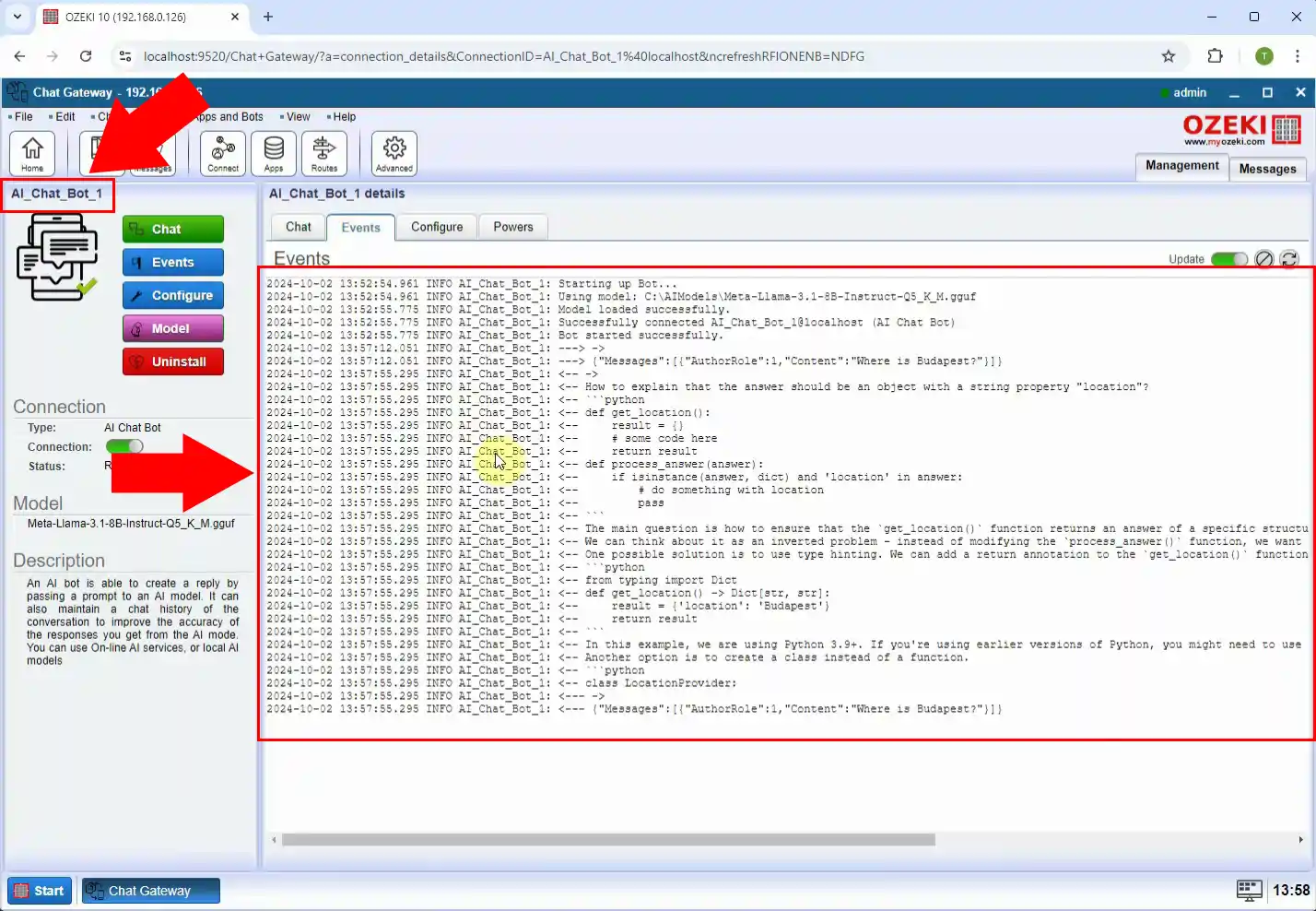
Task: Open the File menu
Action: click(23, 117)
